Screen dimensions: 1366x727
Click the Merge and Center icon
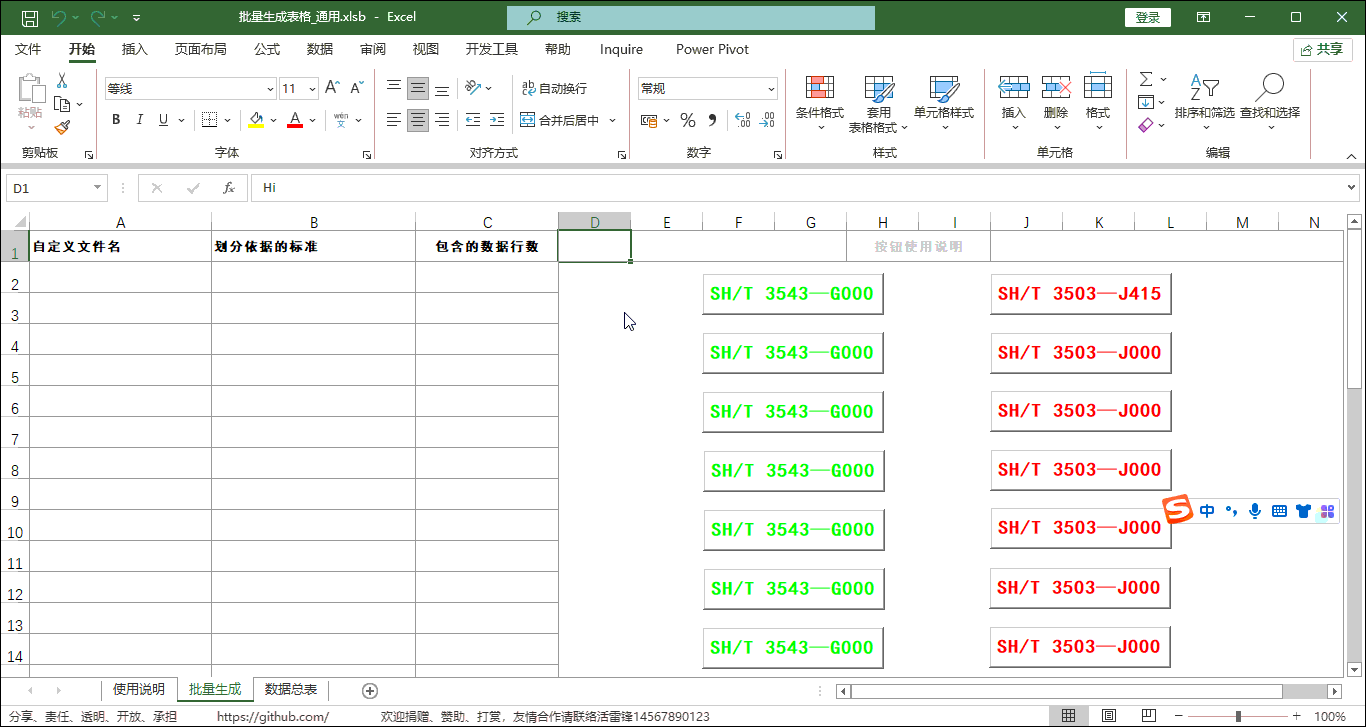[529, 120]
